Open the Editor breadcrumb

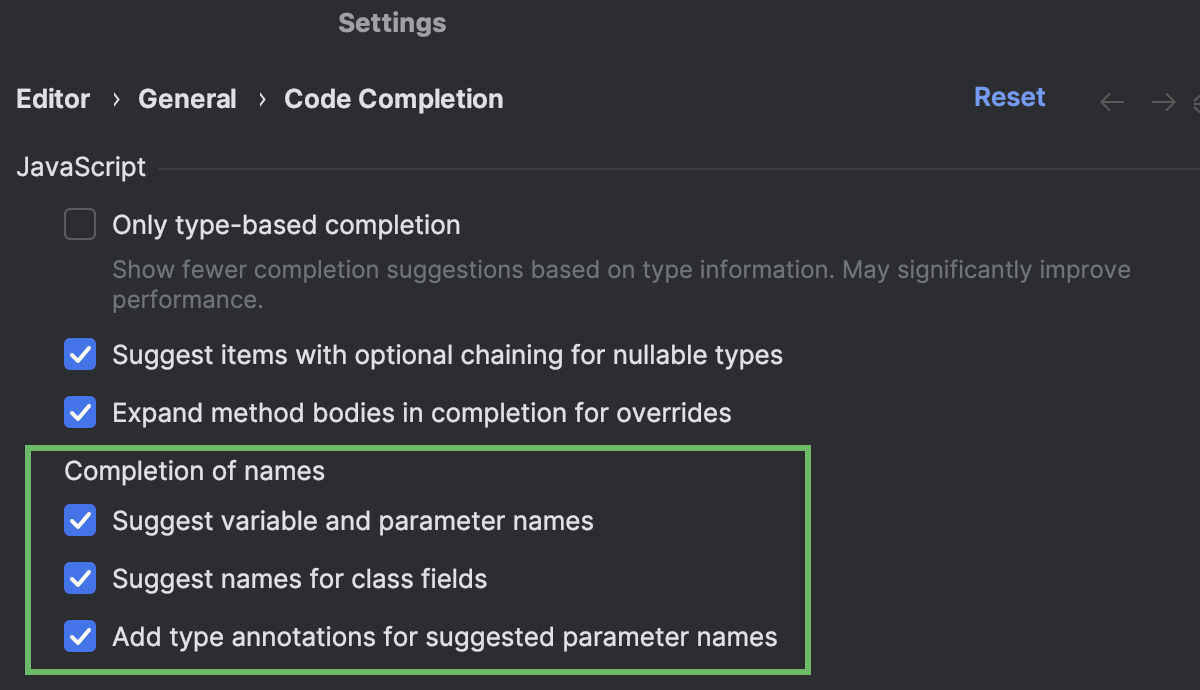coord(52,98)
